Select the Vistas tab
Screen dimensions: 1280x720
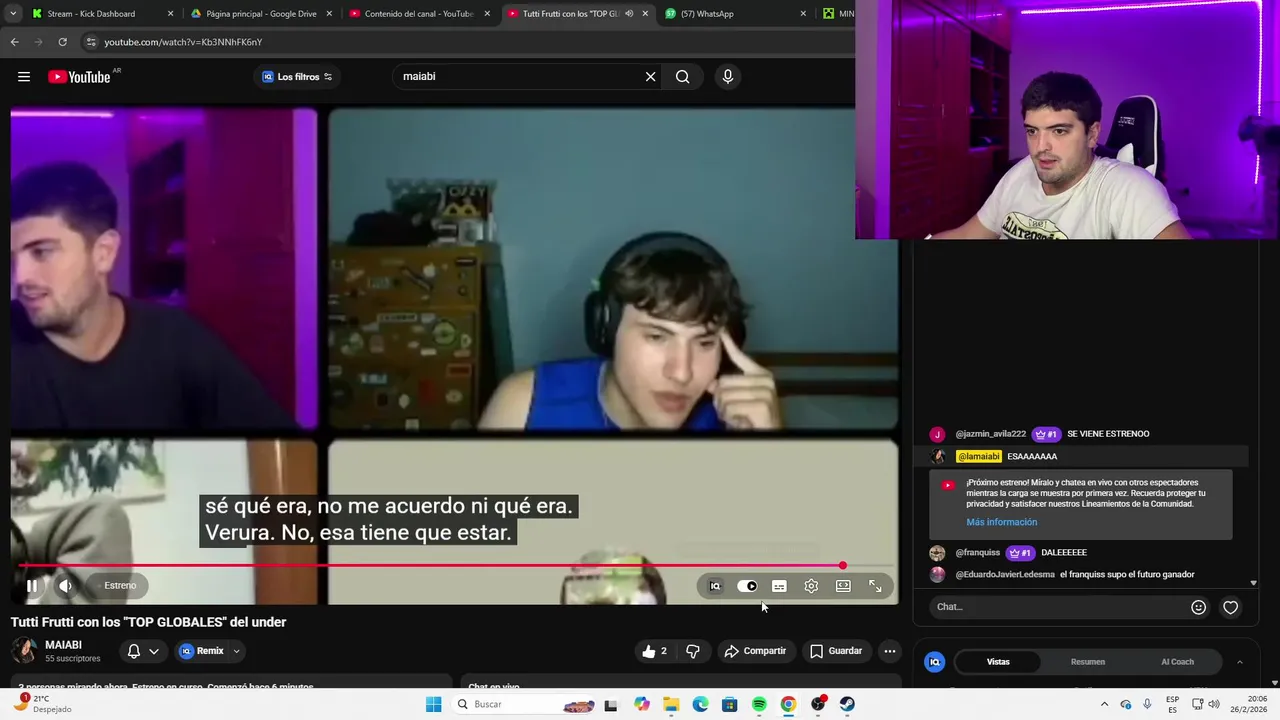coord(998,662)
